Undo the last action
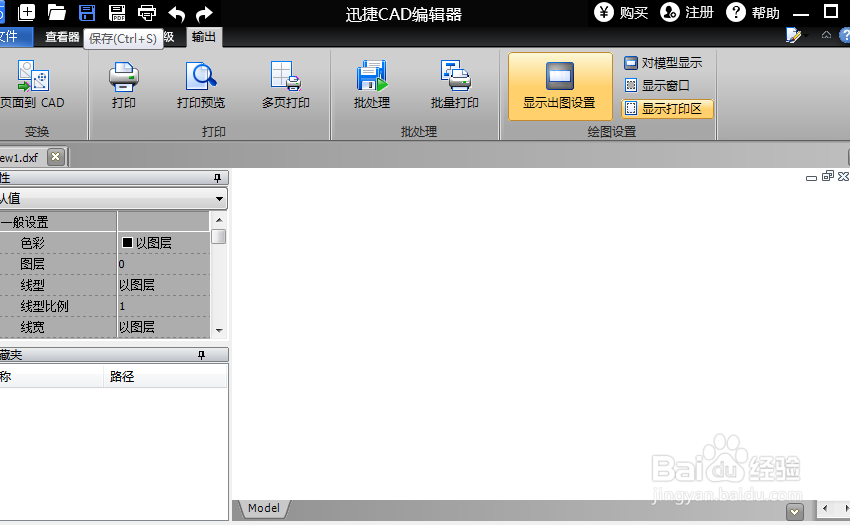Screen dimensions: 850x525 pyautogui.click(x=177, y=13)
